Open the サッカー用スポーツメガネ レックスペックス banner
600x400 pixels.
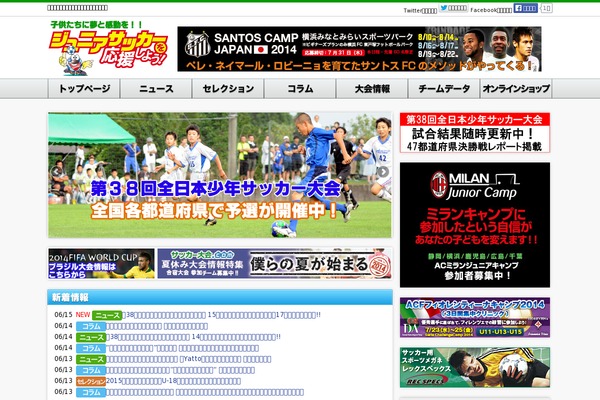click(x=475, y=367)
